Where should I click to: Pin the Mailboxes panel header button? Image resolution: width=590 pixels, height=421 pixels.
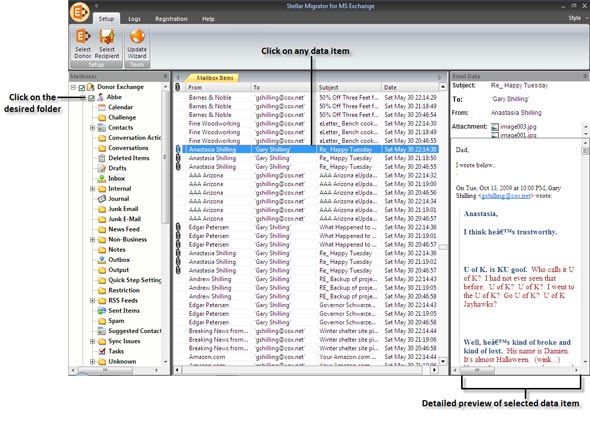(165, 76)
